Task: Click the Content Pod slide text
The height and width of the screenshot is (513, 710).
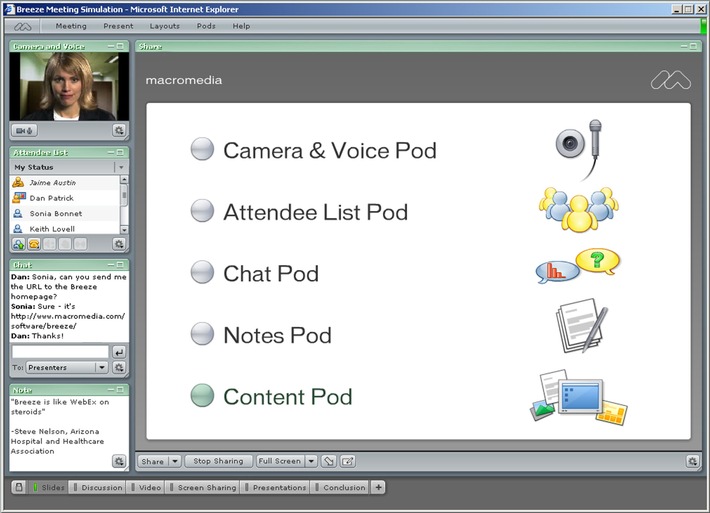Action: (288, 397)
